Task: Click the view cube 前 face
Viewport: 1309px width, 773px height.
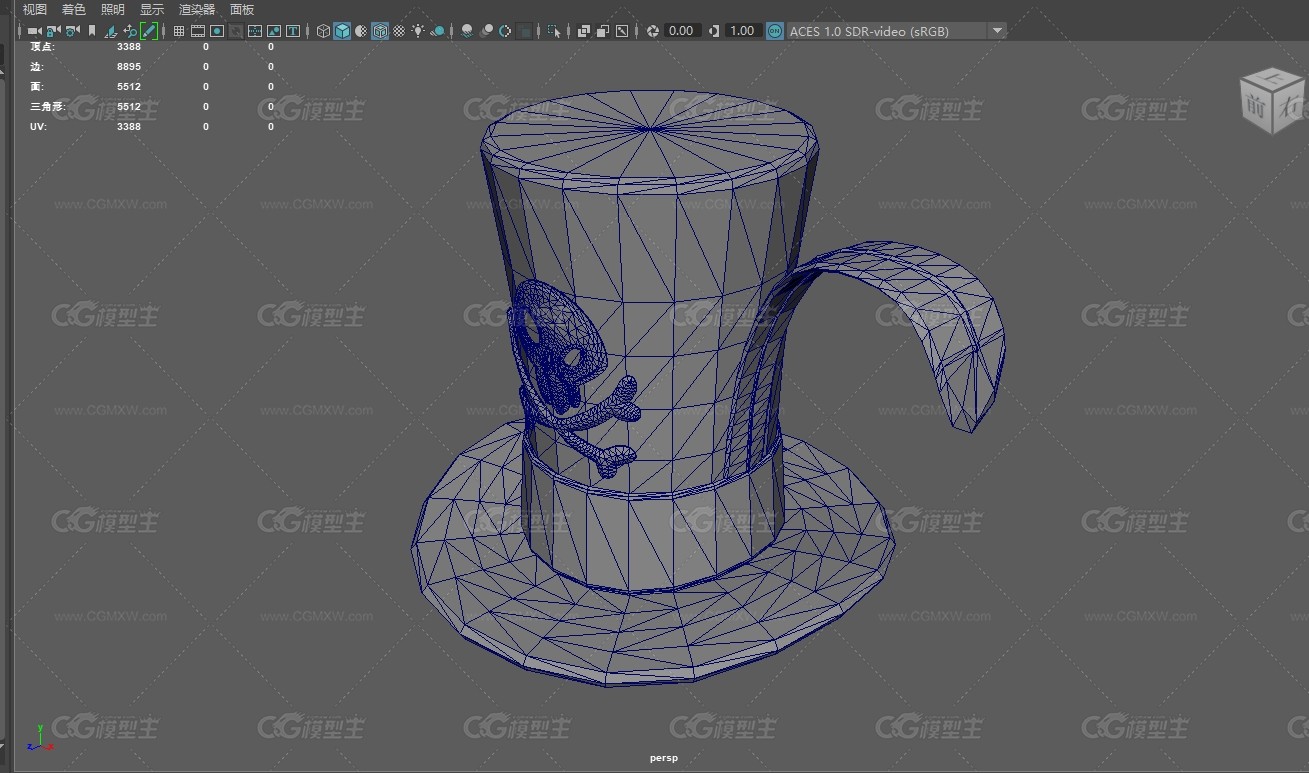Action: (1256, 107)
